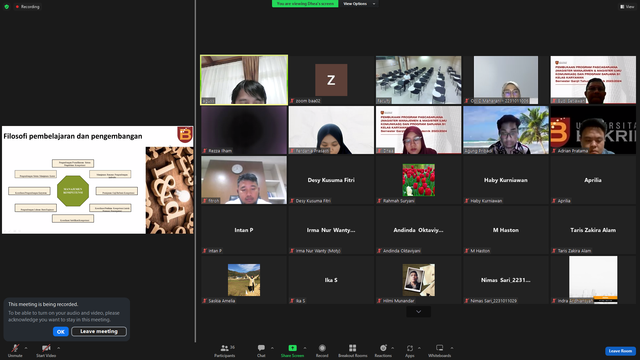
Task: Open the Chat panel
Action: (x=261, y=350)
